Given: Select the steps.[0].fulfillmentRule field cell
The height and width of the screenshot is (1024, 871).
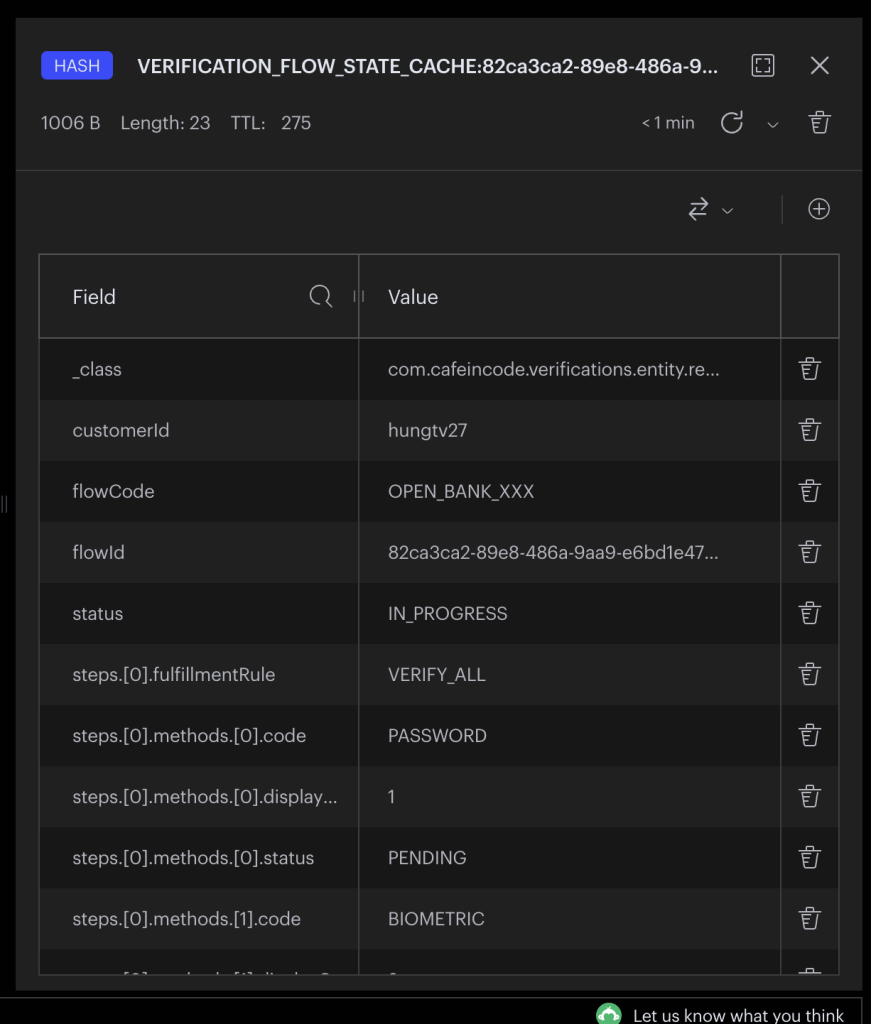Looking at the screenshot, I should (198, 674).
